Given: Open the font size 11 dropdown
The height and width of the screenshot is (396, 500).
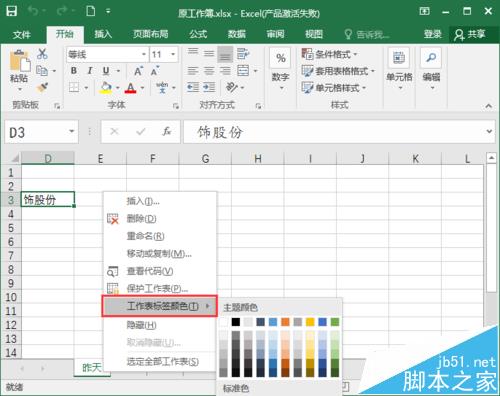Looking at the screenshot, I should click(173, 54).
